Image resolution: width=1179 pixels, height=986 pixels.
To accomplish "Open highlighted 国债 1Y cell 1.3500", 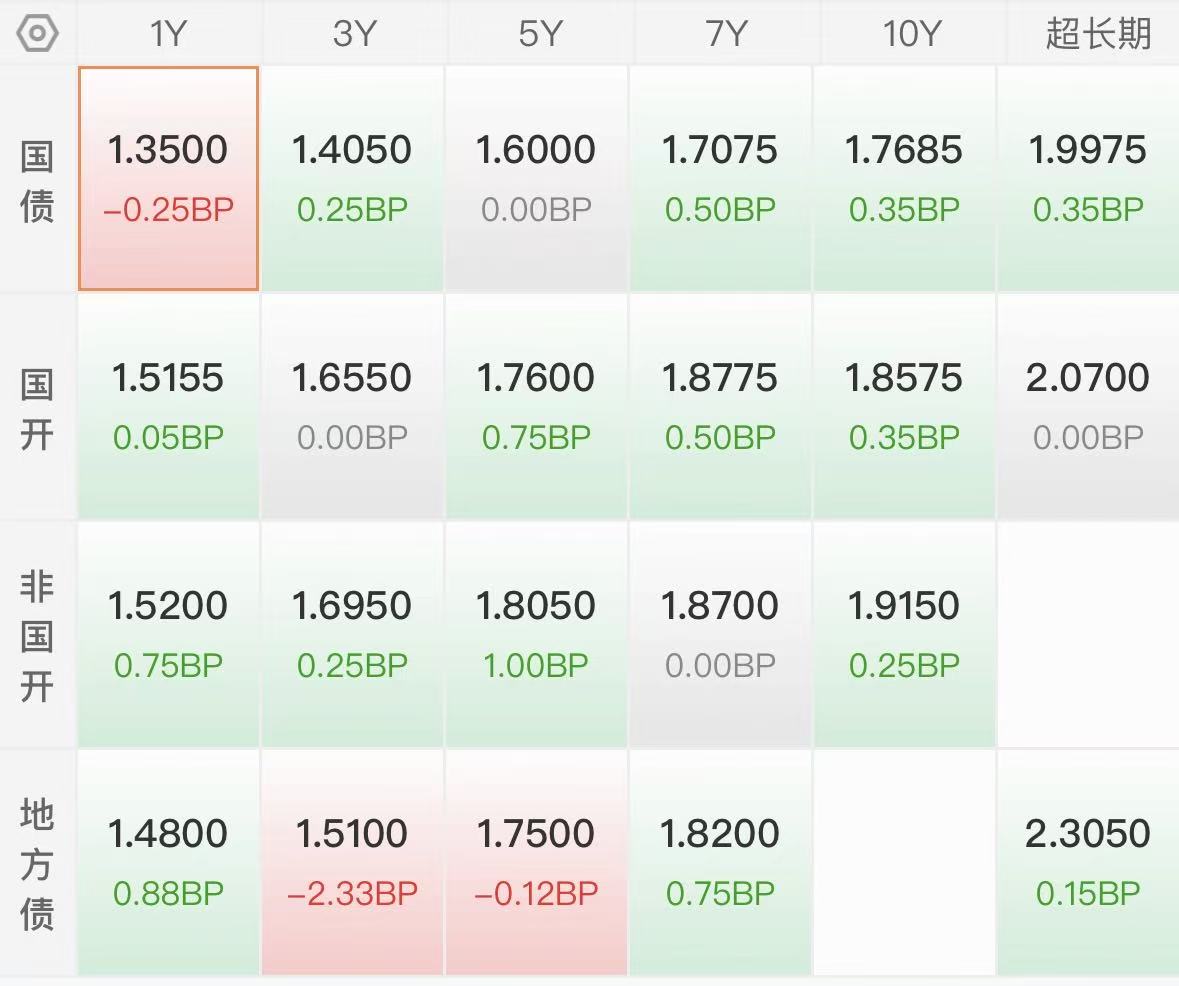I will 168,178.
